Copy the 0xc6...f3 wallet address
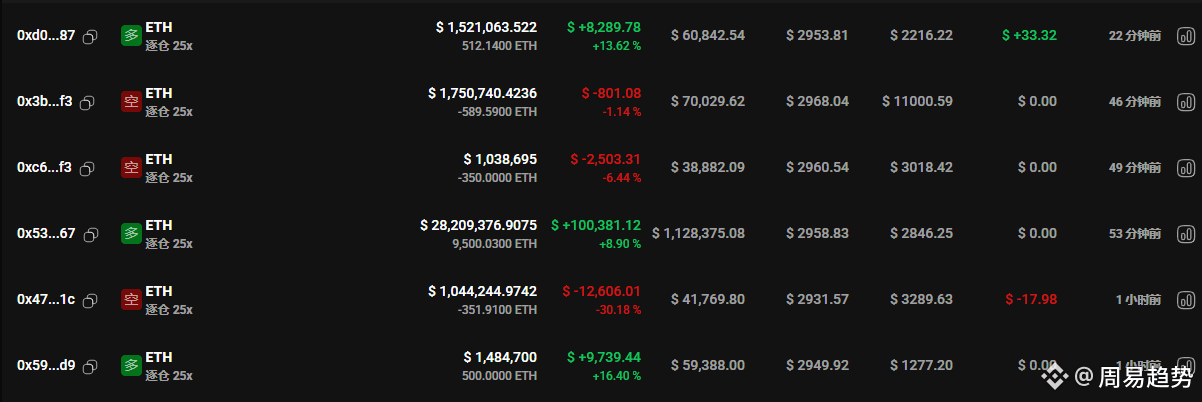 tap(87, 168)
